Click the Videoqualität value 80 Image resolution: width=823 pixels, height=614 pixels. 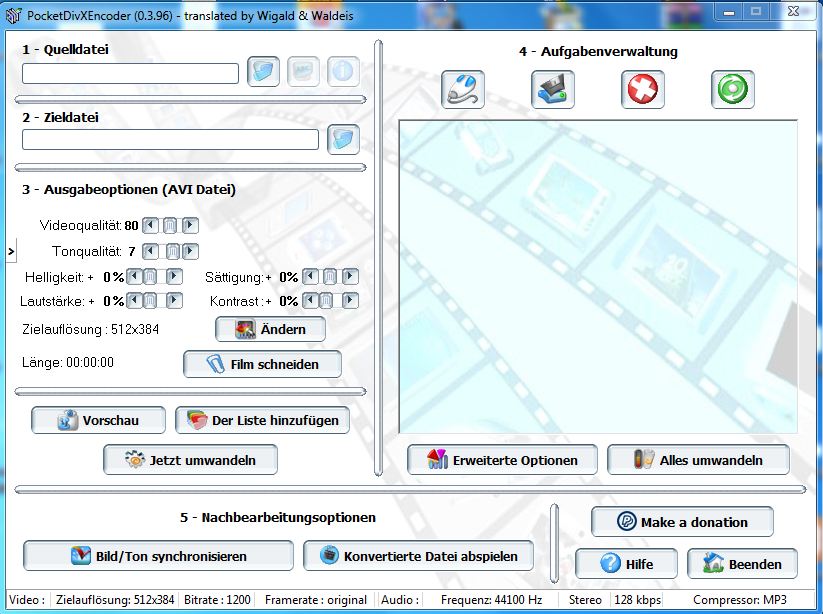point(131,226)
